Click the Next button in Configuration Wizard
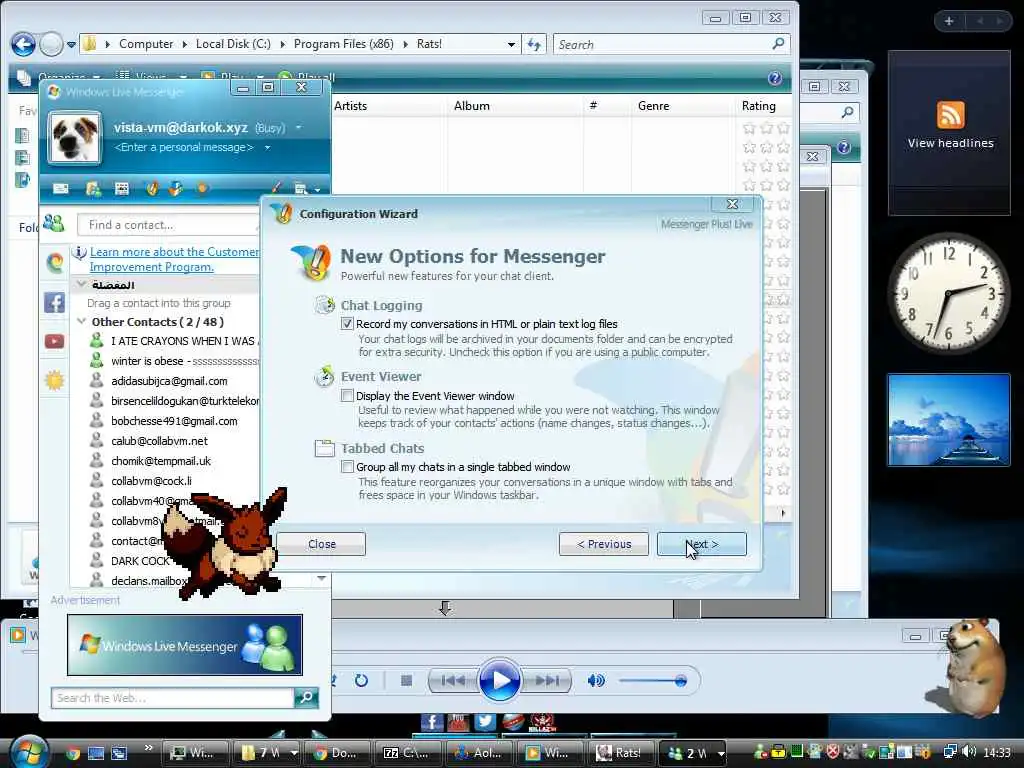 point(701,544)
